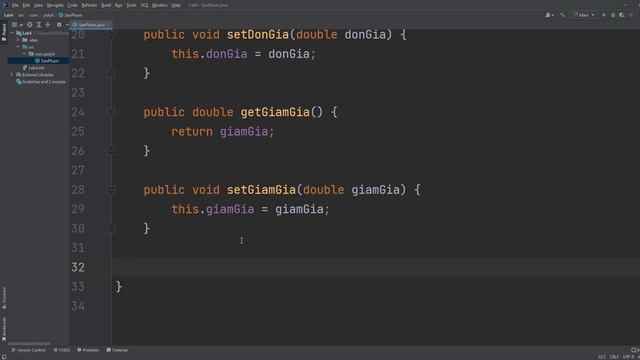Open the Edit menu

click(26, 5)
